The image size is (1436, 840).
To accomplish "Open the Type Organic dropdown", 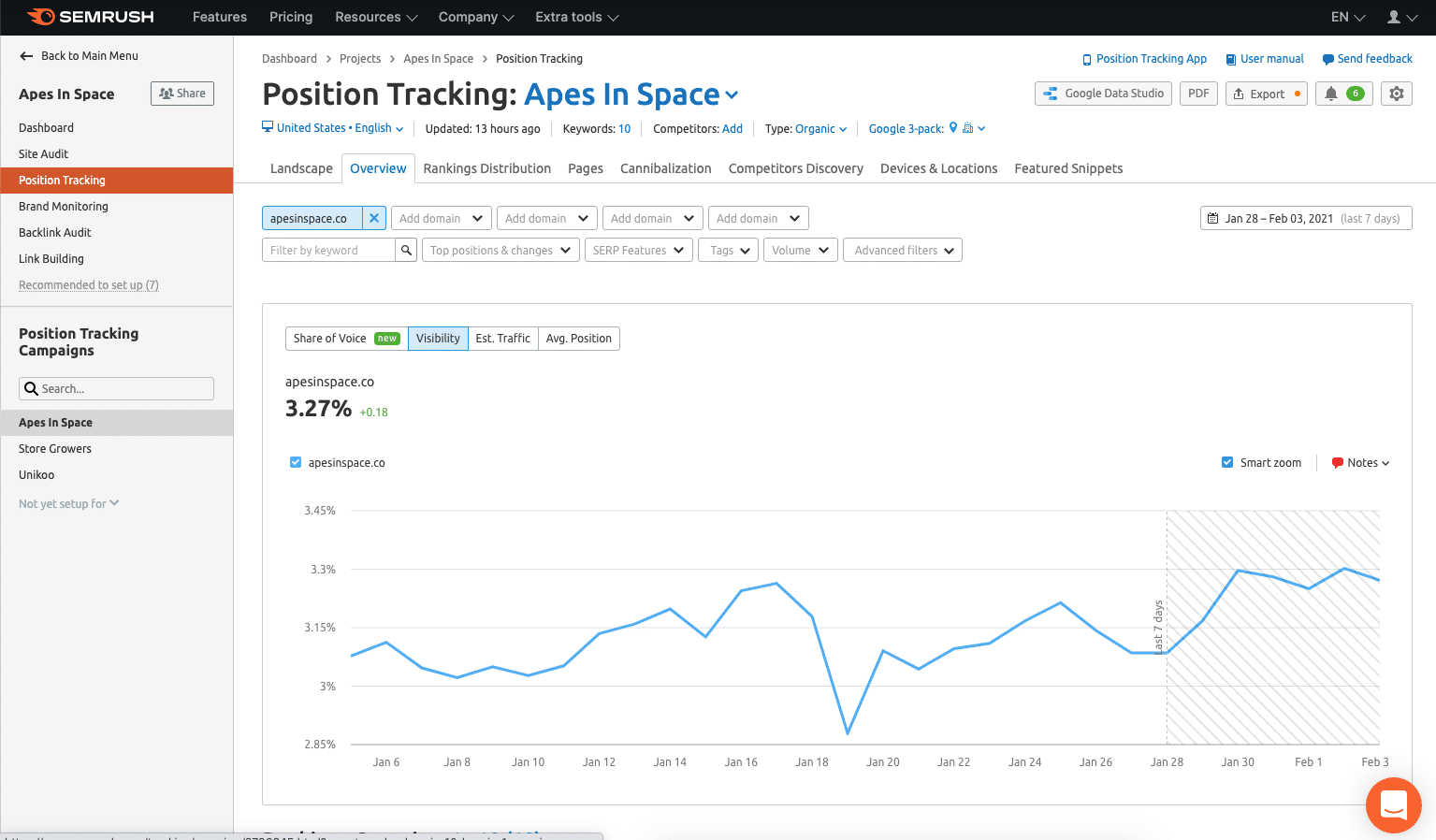I will [x=820, y=129].
